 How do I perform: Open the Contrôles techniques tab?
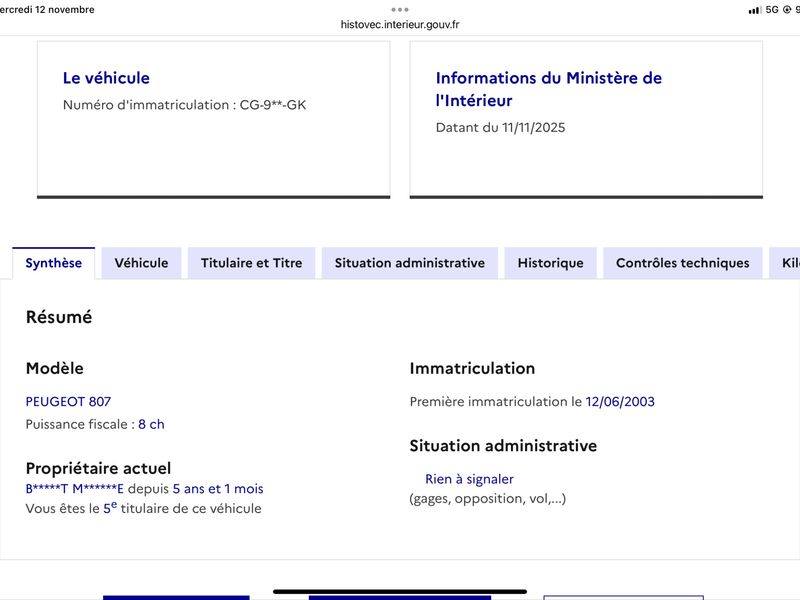[683, 263]
